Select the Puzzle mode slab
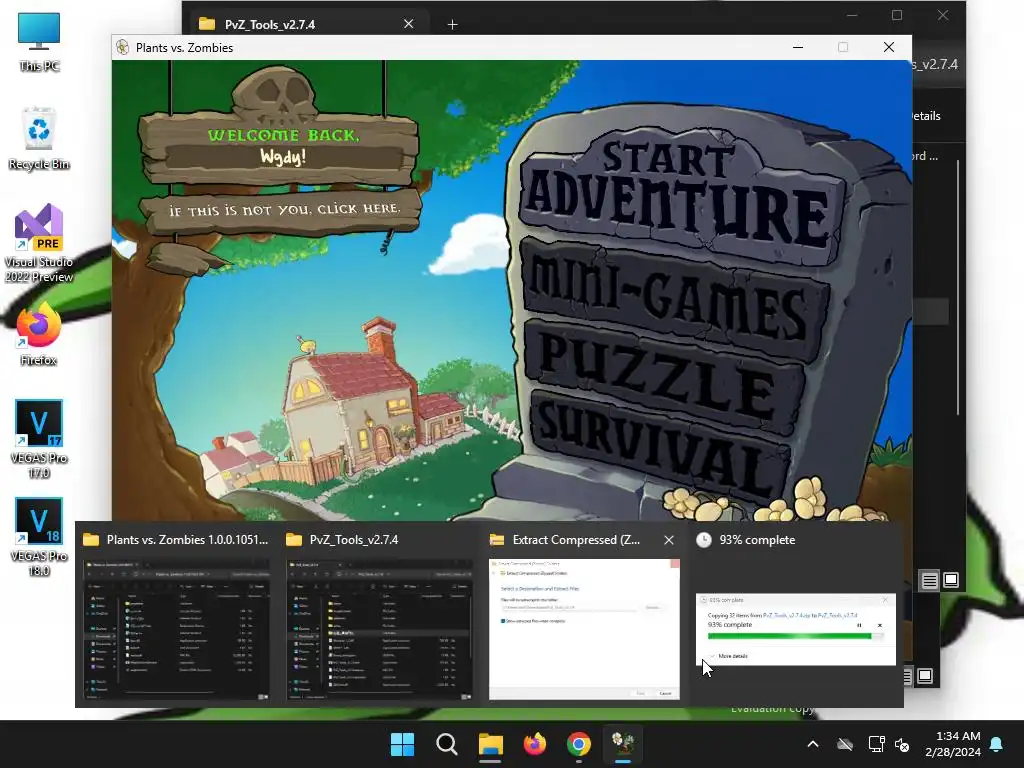Screen dimensions: 1024x768 click(663, 376)
